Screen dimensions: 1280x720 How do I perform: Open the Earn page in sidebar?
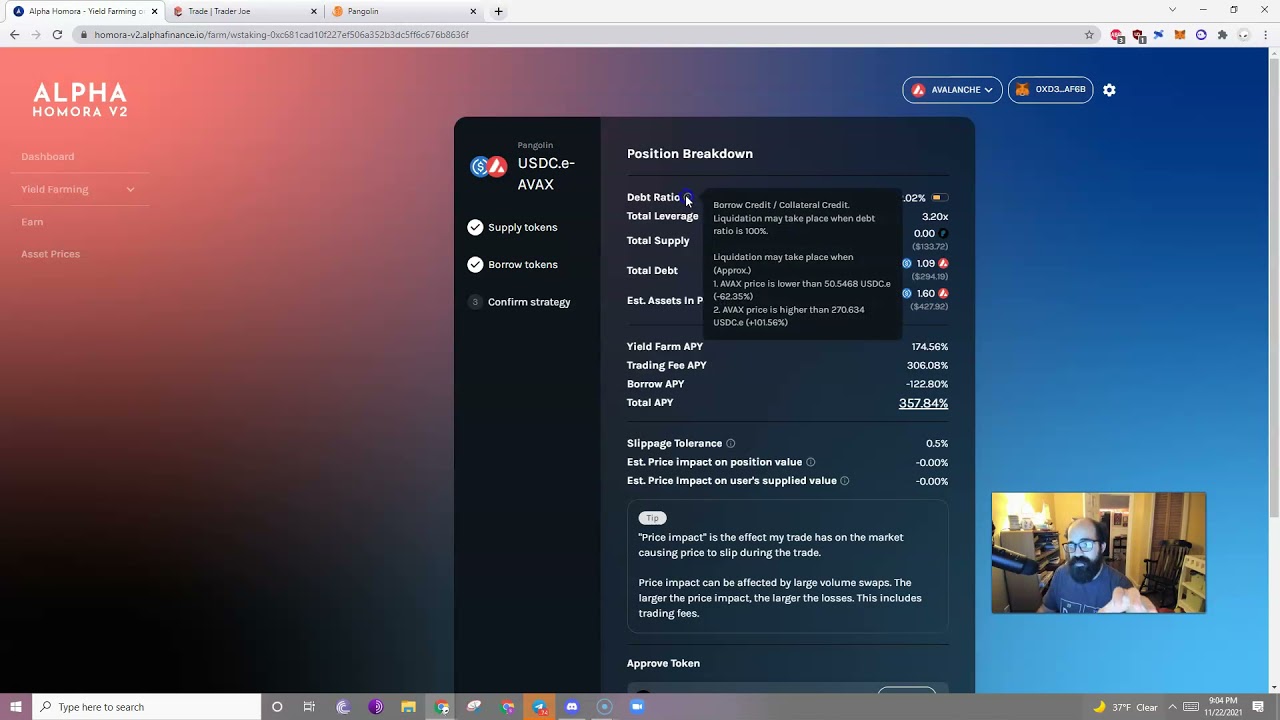[32, 222]
